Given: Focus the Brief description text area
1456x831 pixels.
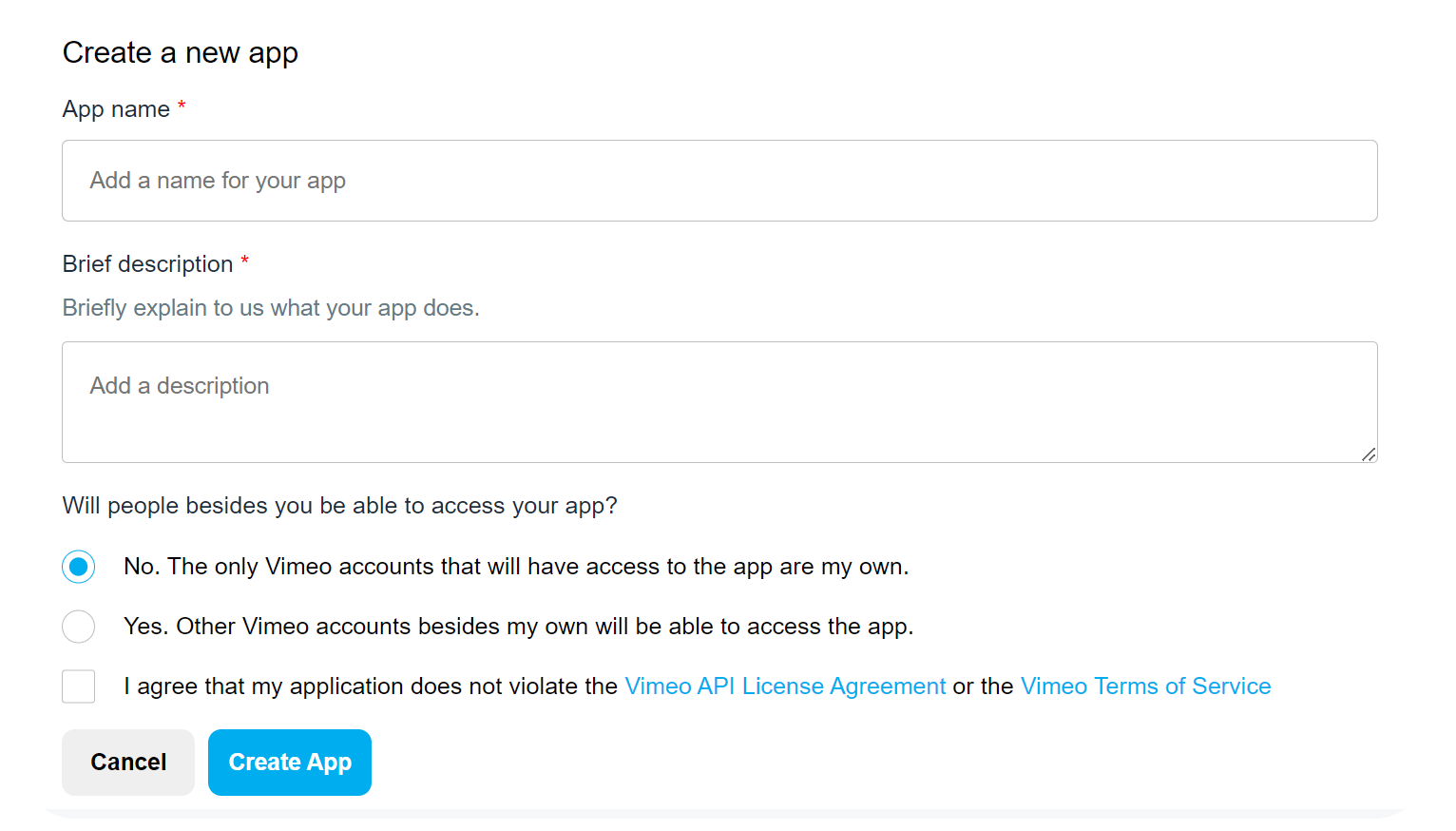Looking at the screenshot, I should click(718, 401).
